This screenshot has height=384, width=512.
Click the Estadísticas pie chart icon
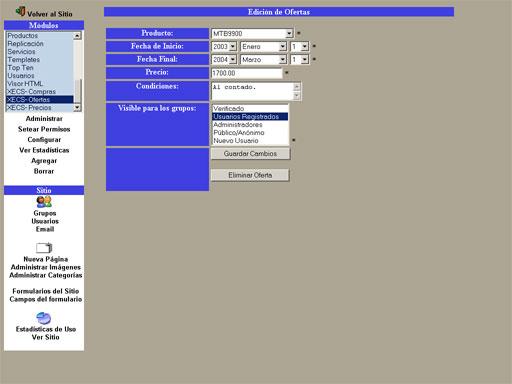(x=44, y=318)
